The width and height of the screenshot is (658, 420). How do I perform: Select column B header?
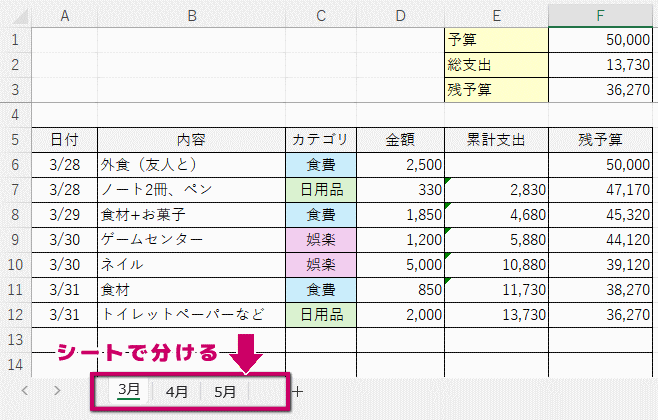(x=192, y=16)
